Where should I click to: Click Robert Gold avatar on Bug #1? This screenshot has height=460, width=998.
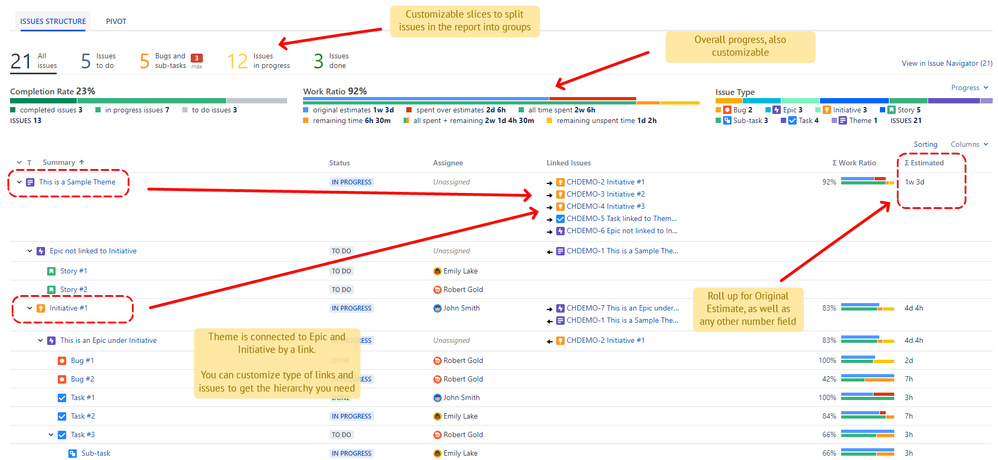tap(437, 360)
